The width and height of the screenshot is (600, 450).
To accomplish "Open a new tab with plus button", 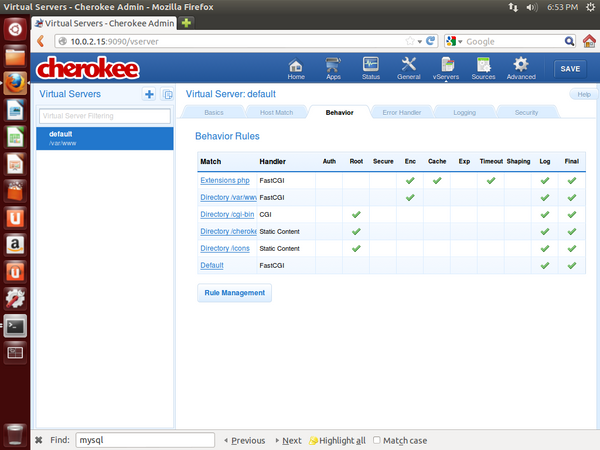I will coord(186,23).
